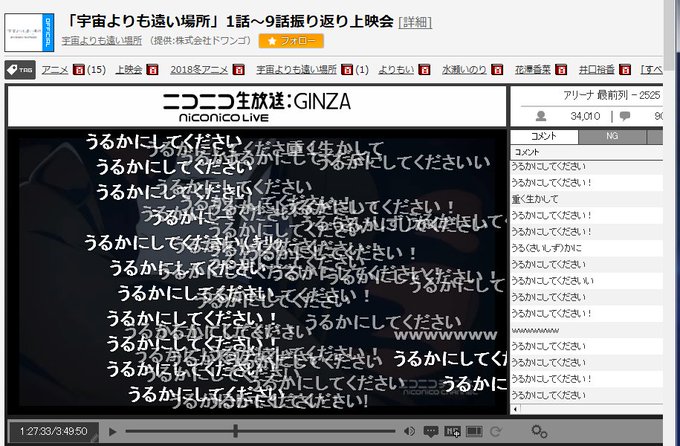
Task: Open the アニメ tag link
Action: pos(55,69)
